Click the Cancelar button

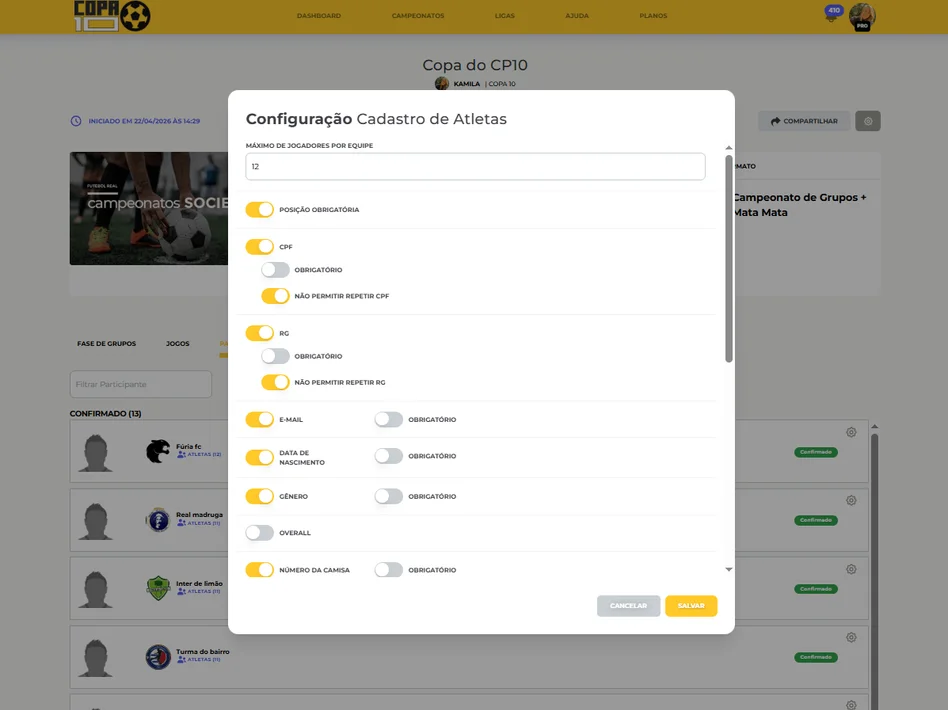(x=628, y=606)
